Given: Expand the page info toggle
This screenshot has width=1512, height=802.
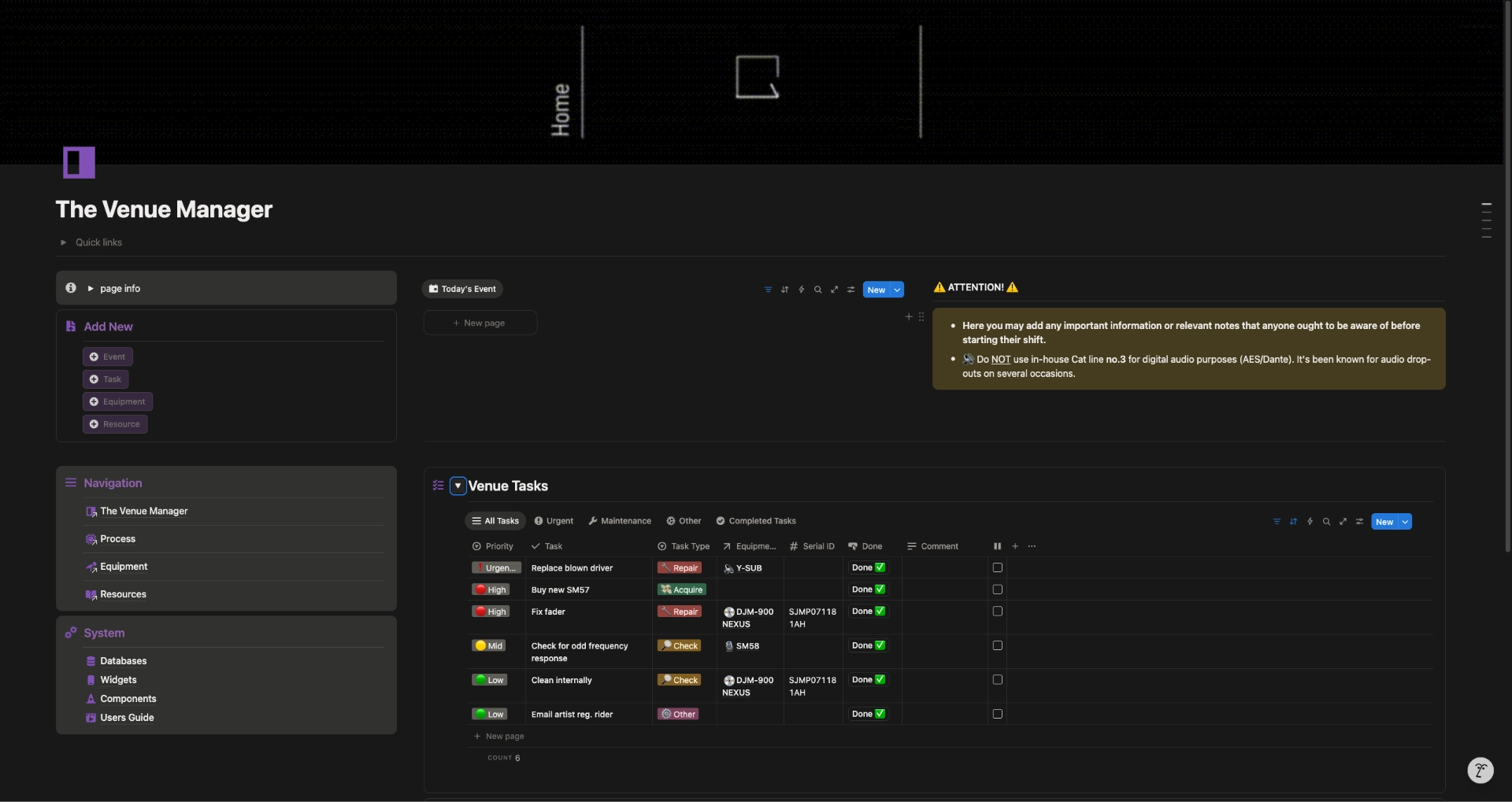Looking at the screenshot, I should pyautogui.click(x=91, y=289).
